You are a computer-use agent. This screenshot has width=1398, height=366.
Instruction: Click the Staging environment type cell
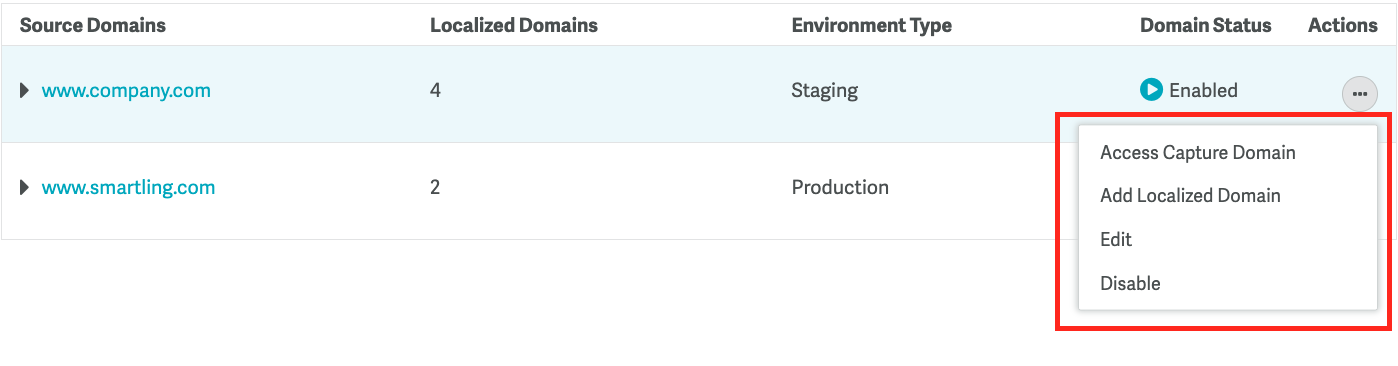825,91
